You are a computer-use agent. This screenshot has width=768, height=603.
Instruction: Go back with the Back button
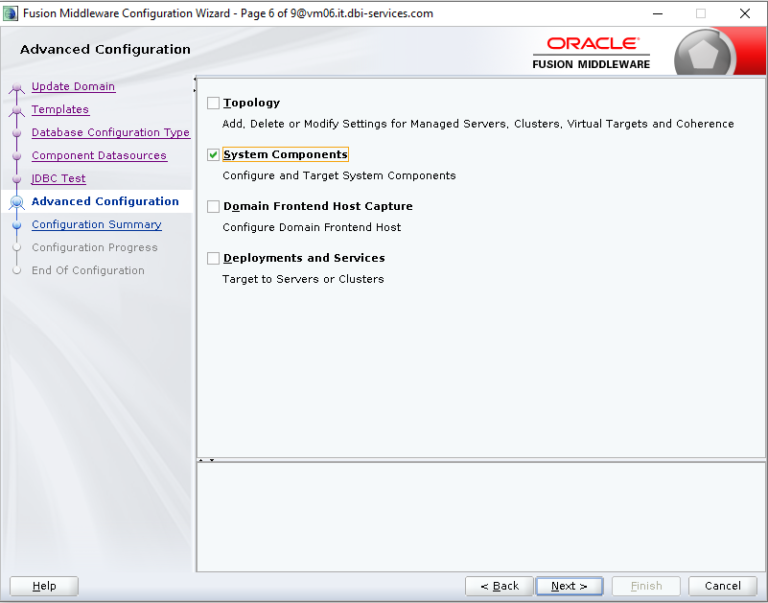(x=499, y=586)
